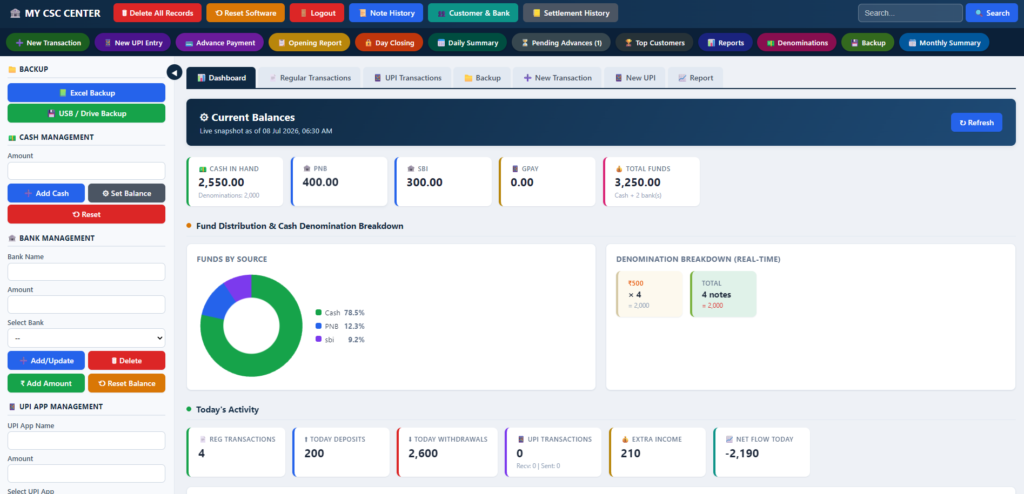The image size is (1024, 494).
Task: Click the Add/Update button
Action: 46,360
